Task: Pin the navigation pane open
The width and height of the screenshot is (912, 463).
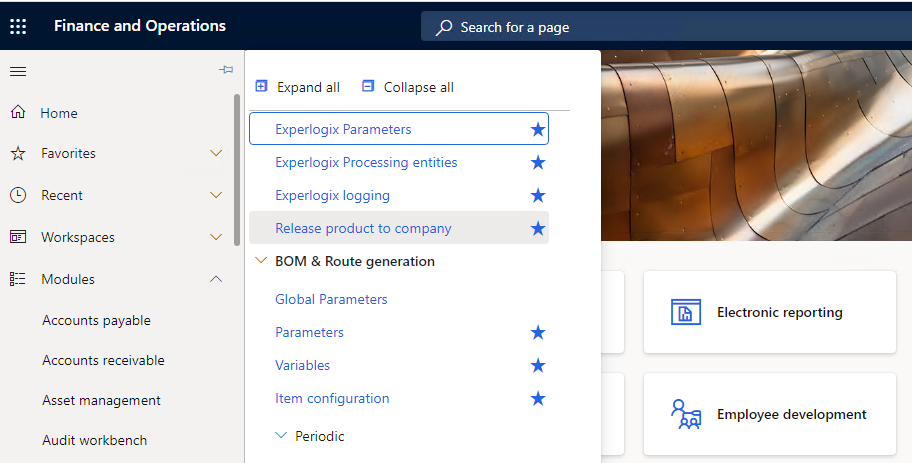Action: (x=226, y=70)
